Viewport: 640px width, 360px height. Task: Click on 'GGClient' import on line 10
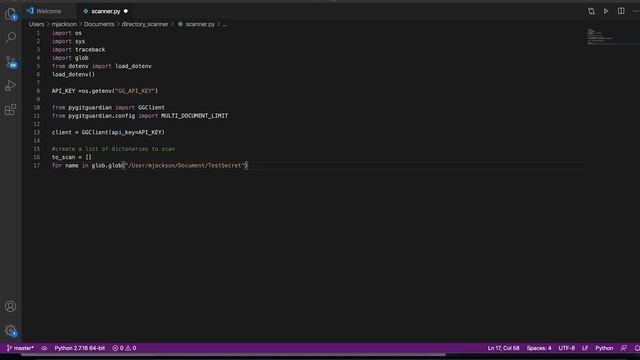[151, 108]
